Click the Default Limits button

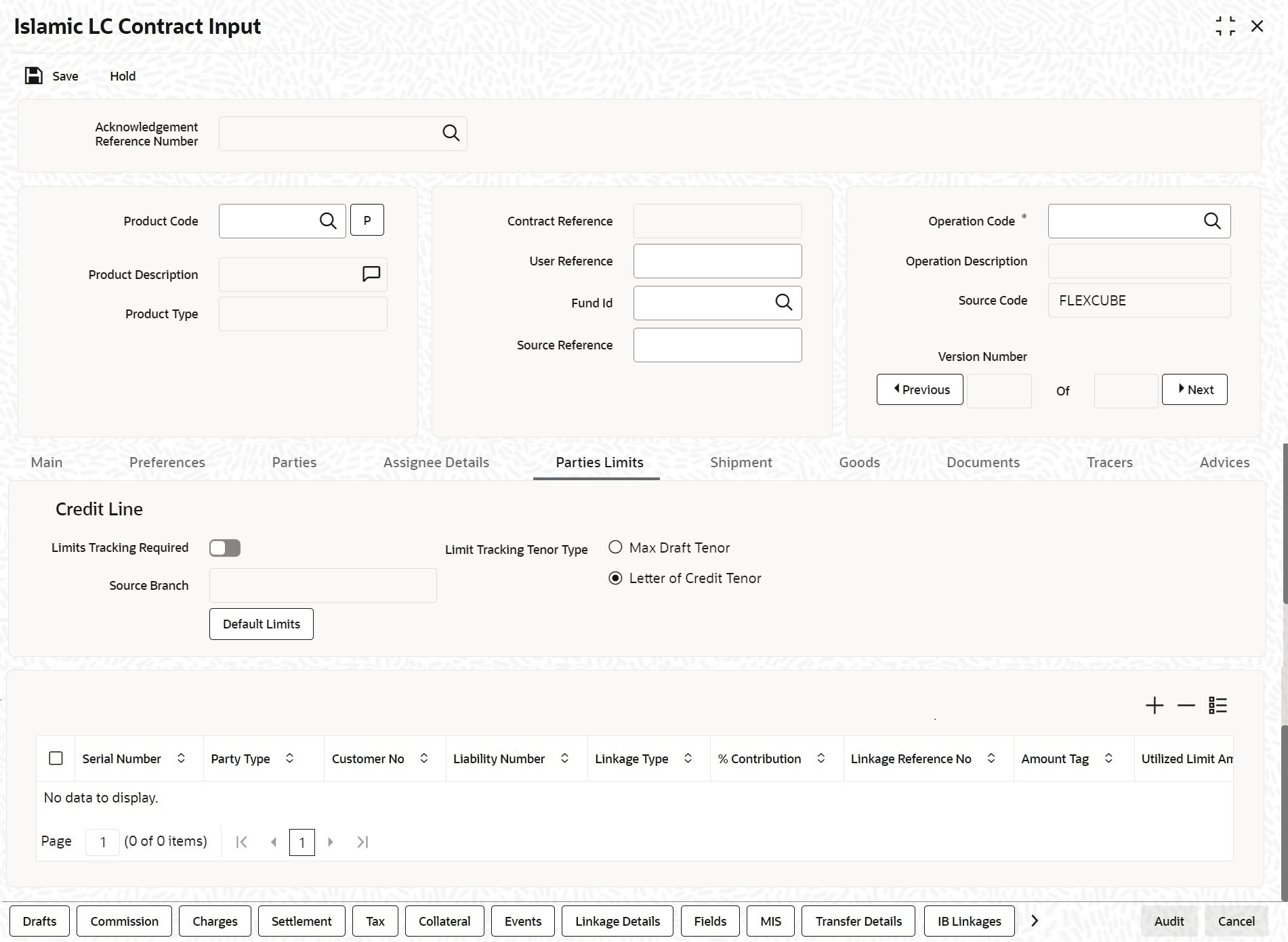(262, 624)
